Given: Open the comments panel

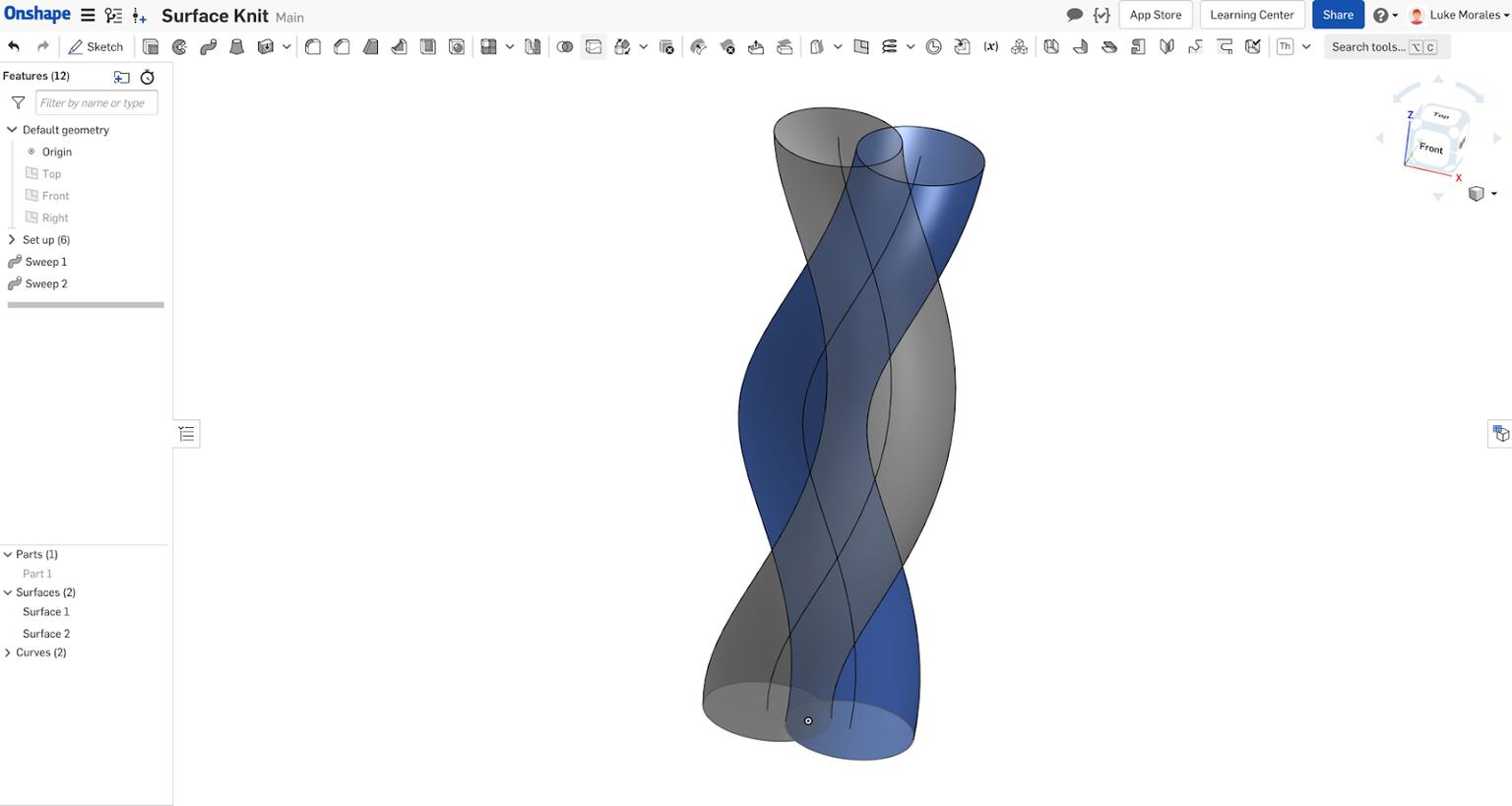Looking at the screenshot, I should pos(1075,15).
